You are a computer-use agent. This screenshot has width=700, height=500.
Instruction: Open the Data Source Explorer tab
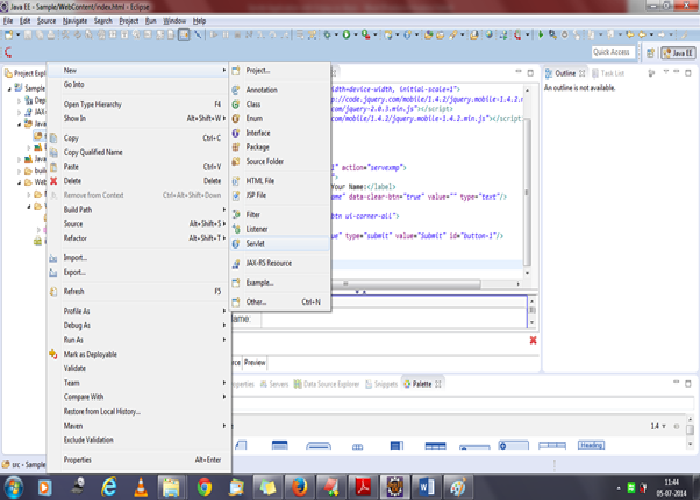point(326,384)
